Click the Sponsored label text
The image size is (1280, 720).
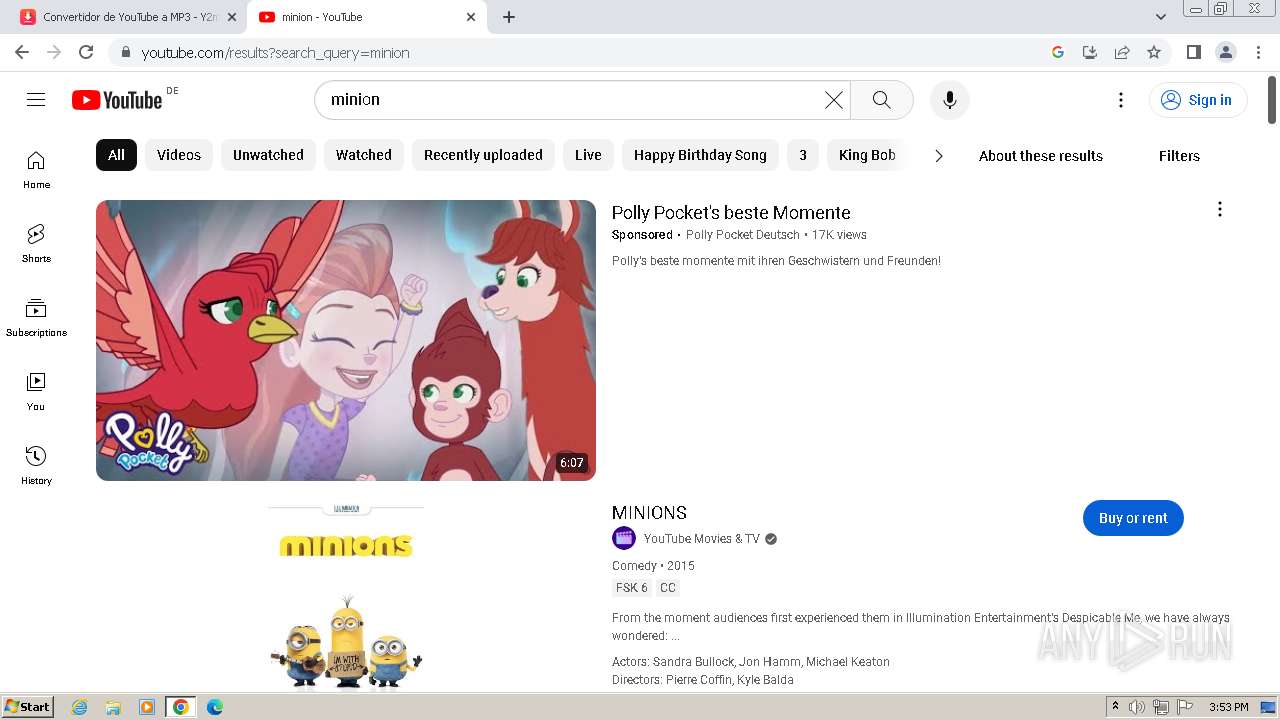click(x=642, y=235)
